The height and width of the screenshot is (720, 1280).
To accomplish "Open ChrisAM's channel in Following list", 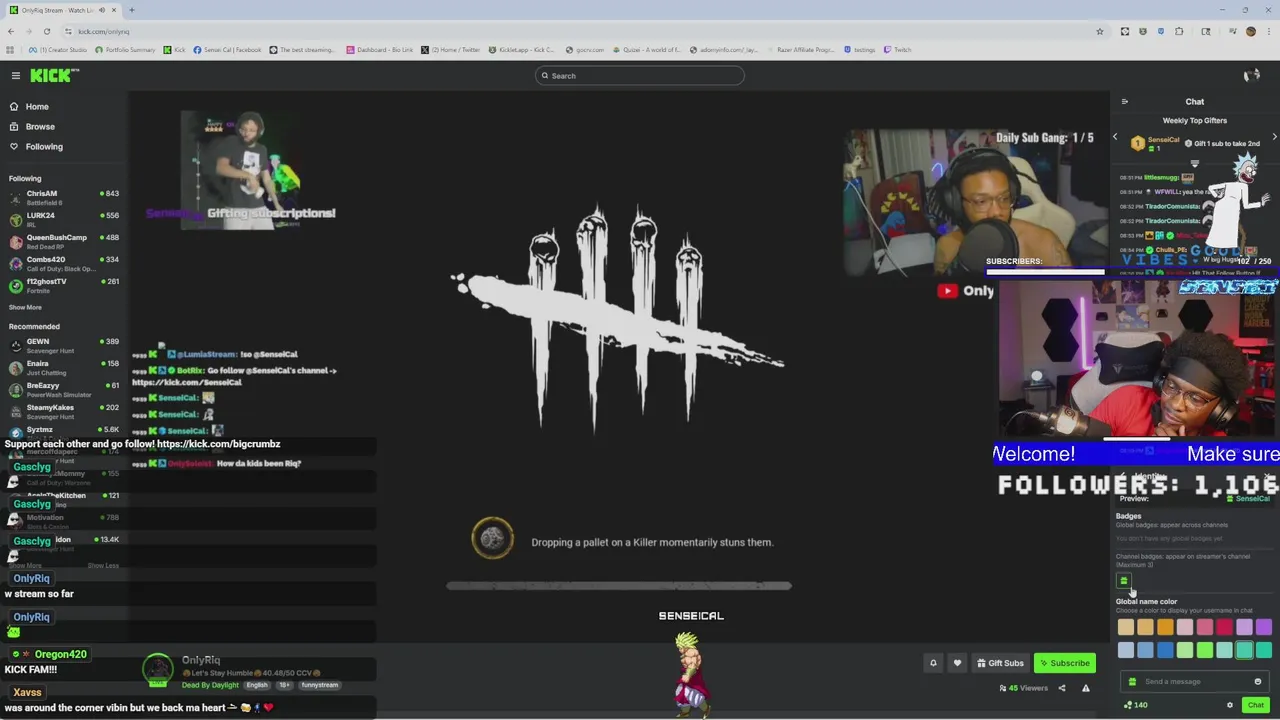I will (62, 197).
